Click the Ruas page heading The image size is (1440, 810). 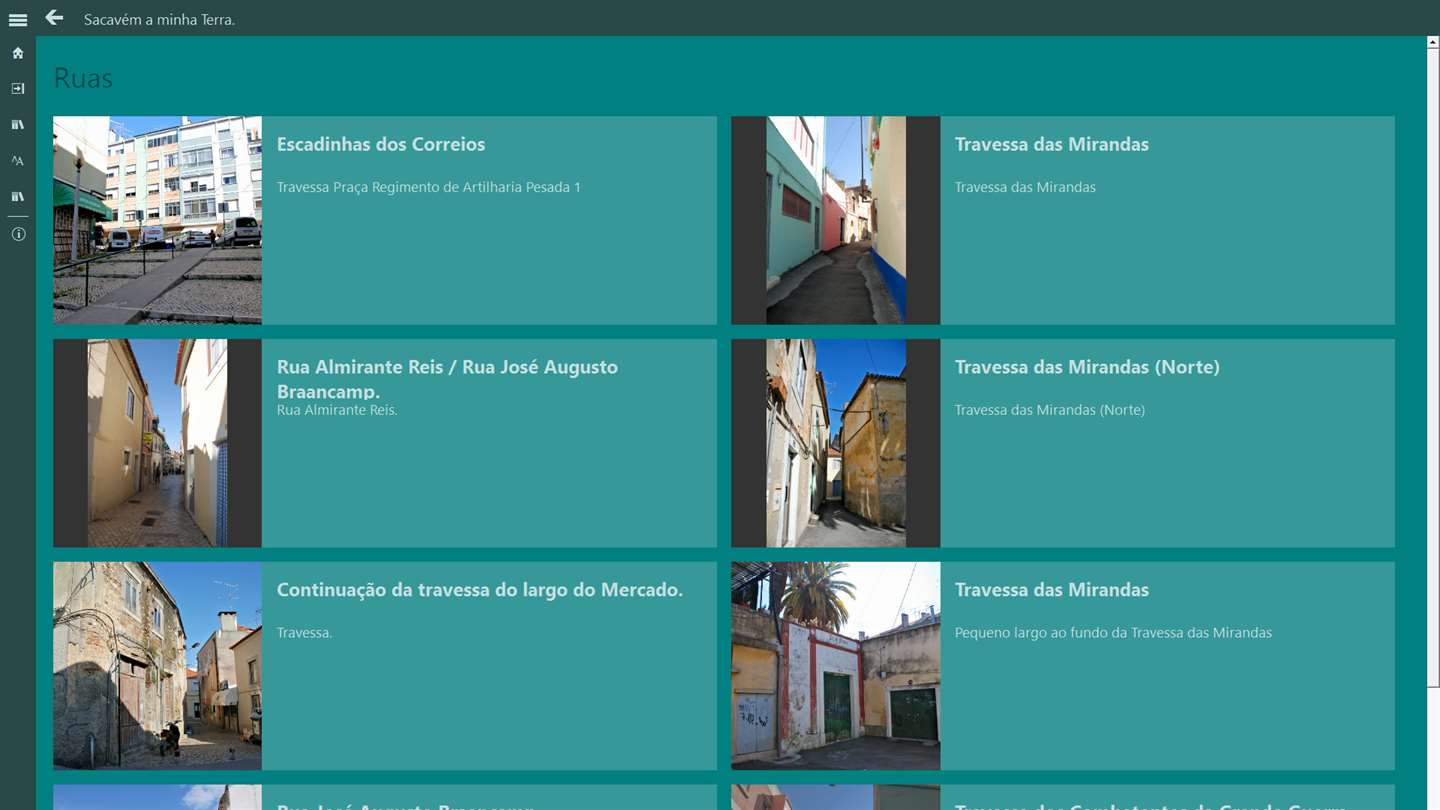tap(83, 78)
